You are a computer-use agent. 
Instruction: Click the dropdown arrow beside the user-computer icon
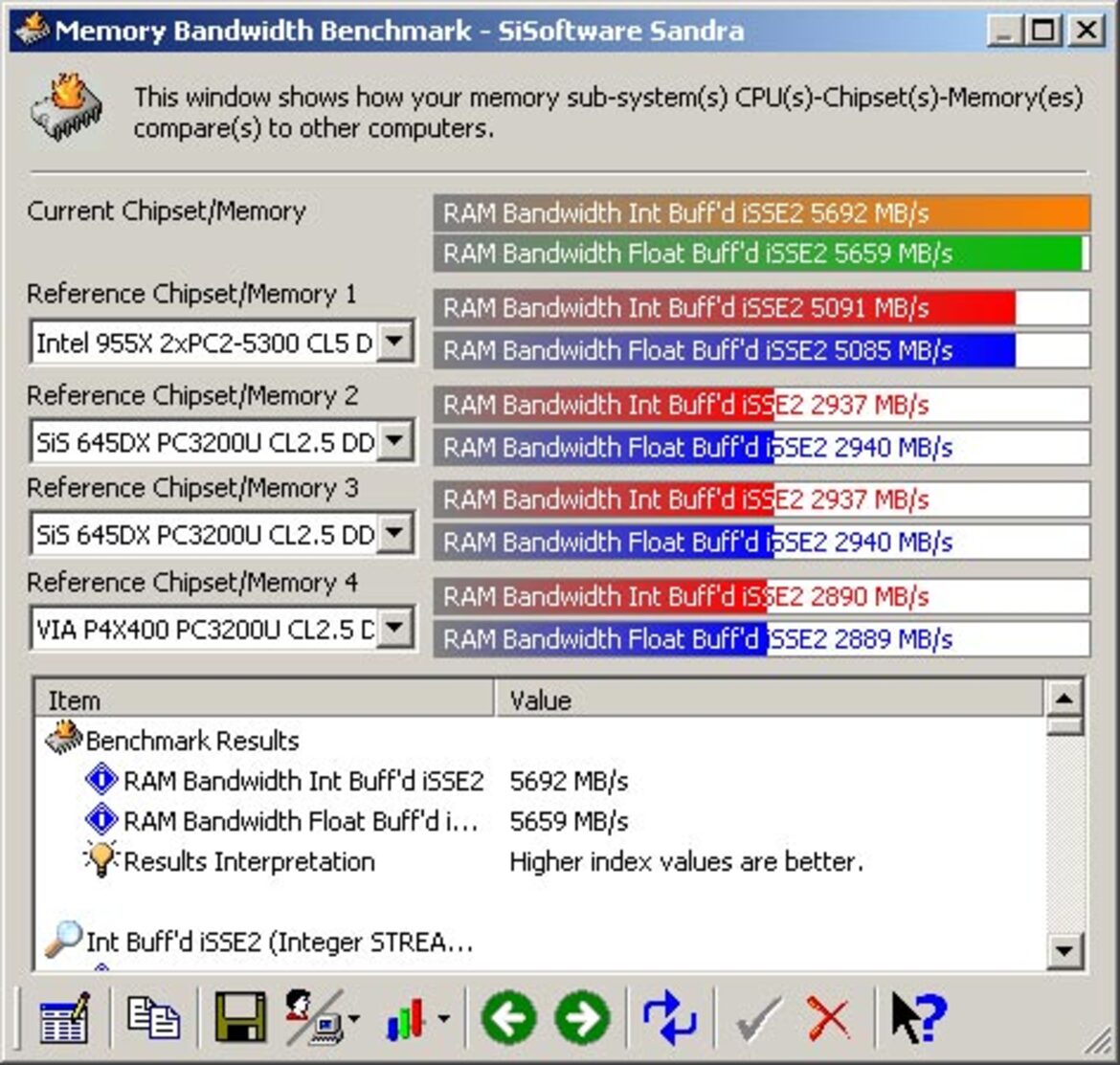point(354,1018)
